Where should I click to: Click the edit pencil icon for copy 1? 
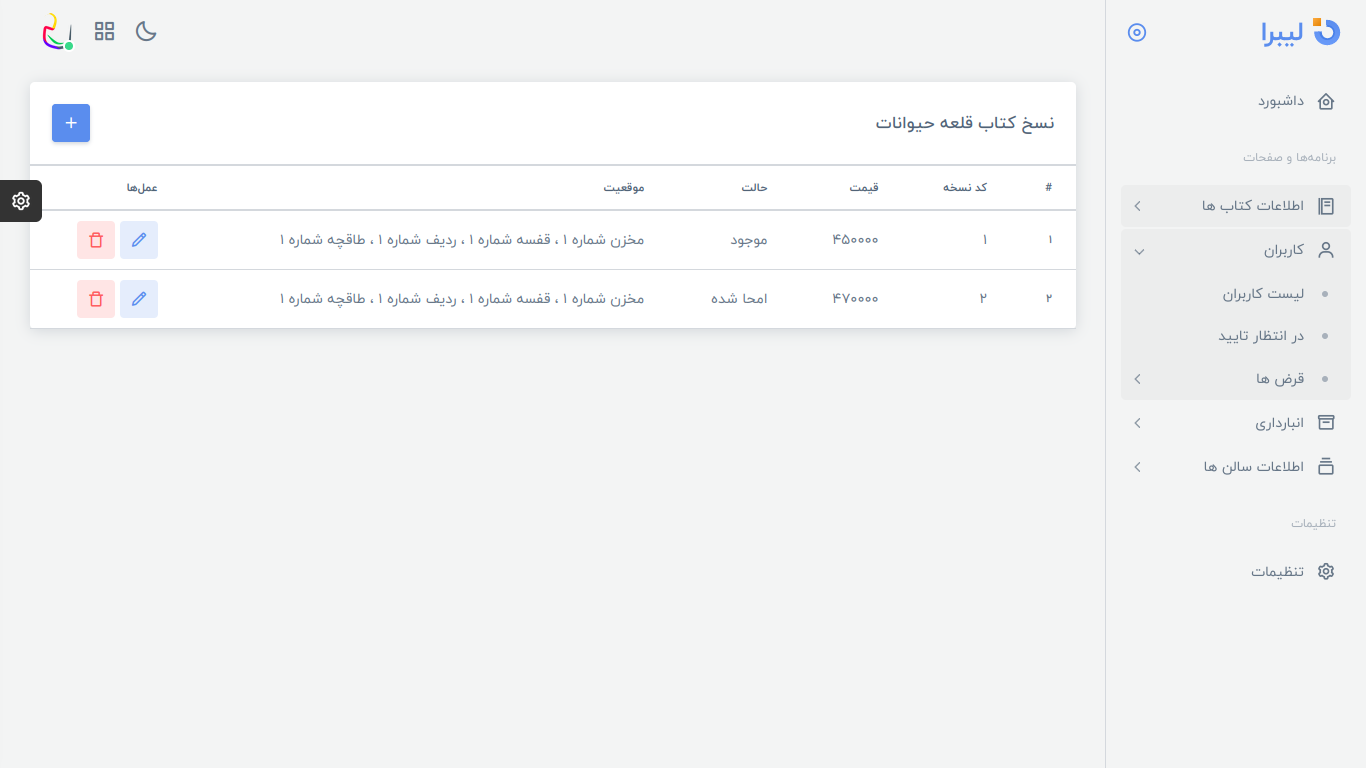139,240
